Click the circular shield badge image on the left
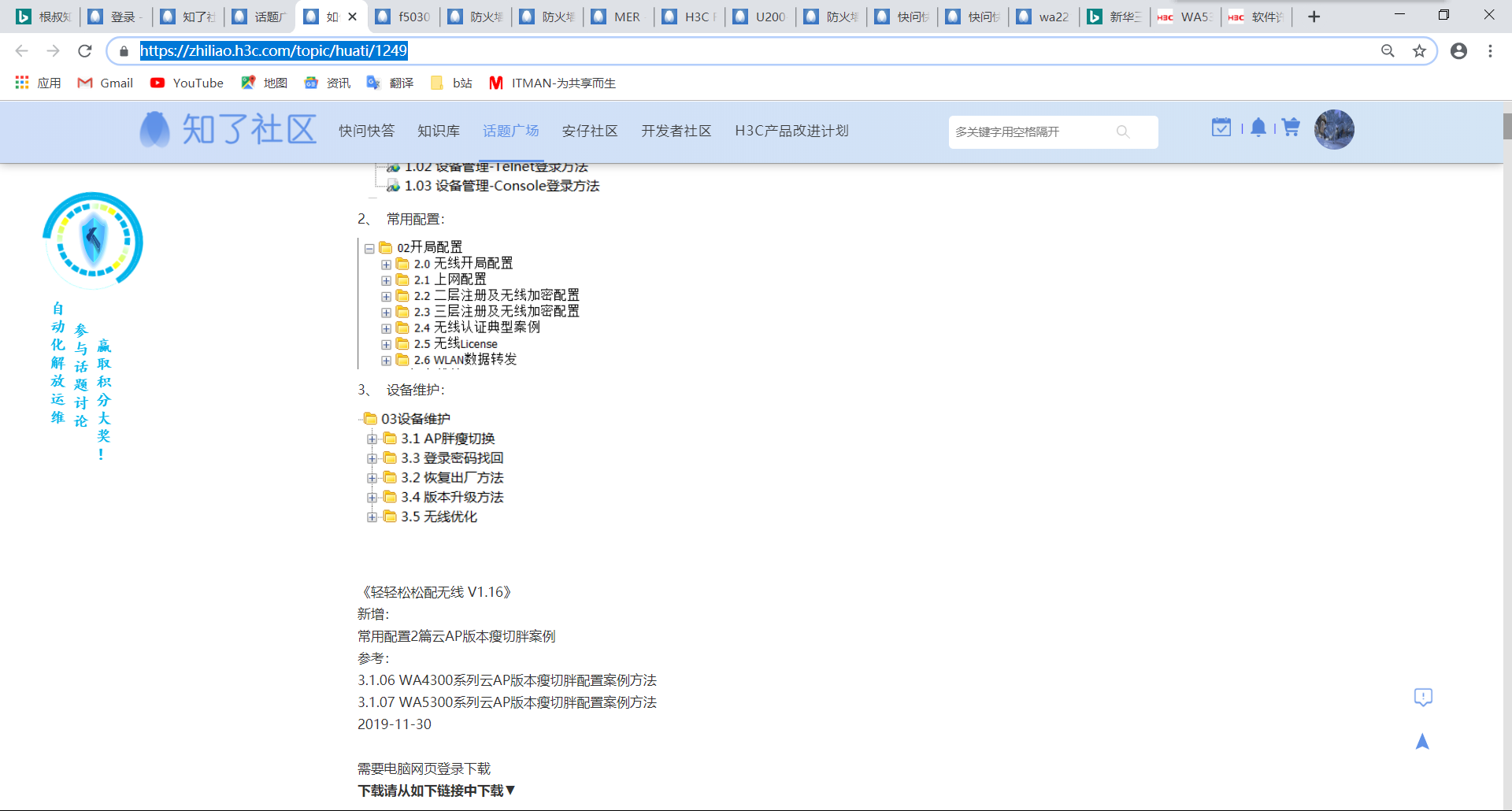 (x=93, y=240)
